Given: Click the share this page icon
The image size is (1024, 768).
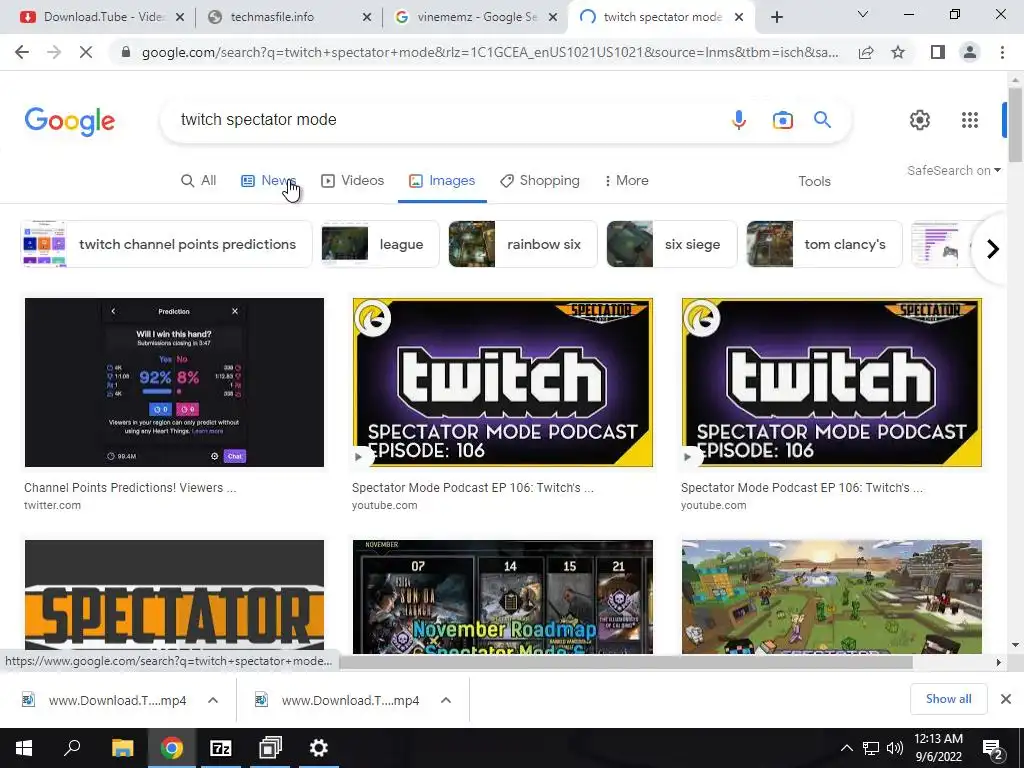Looking at the screenshot, I should [866, 52].
